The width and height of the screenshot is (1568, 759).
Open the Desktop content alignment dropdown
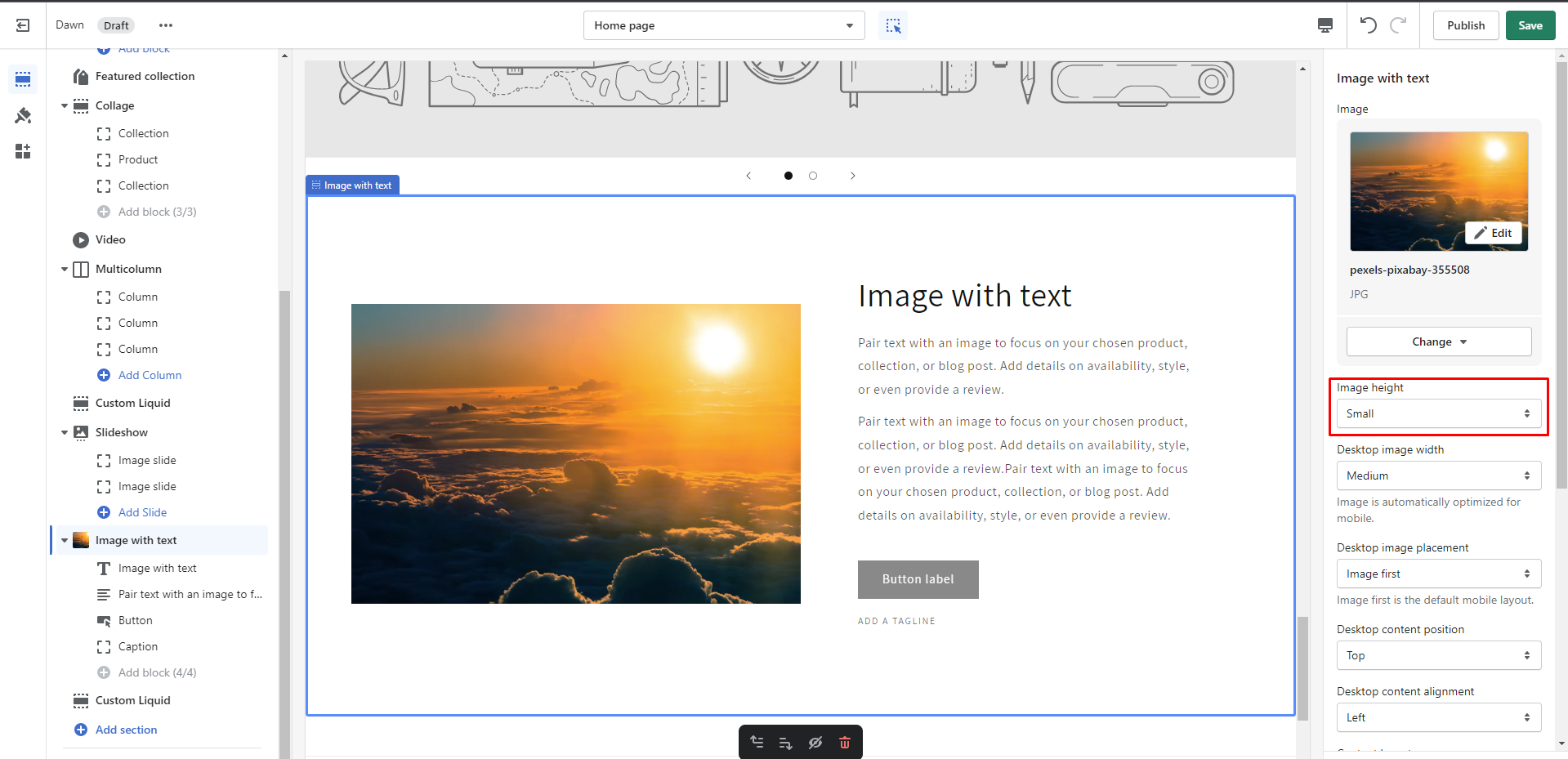click(1439, 717)
